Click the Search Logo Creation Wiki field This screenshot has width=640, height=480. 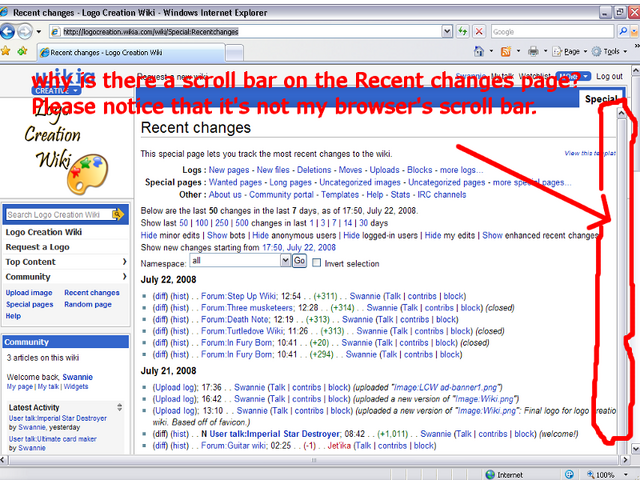coord(59,215)
